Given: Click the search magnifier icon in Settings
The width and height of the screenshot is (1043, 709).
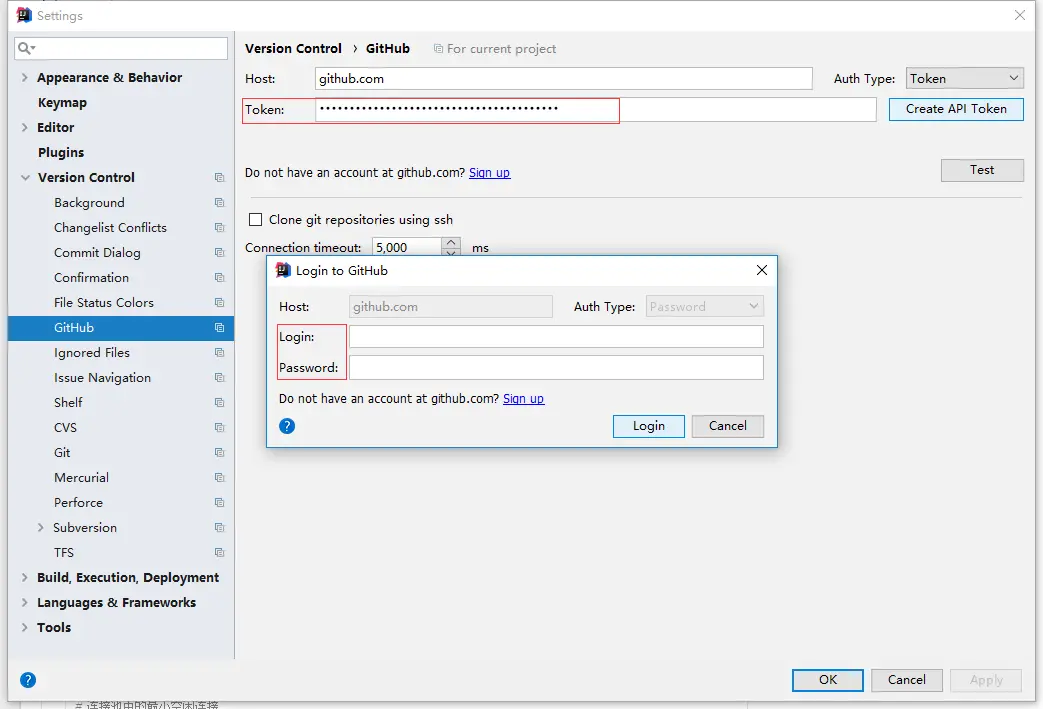Looking at the screenshot, I should click(x=26, y=48).
